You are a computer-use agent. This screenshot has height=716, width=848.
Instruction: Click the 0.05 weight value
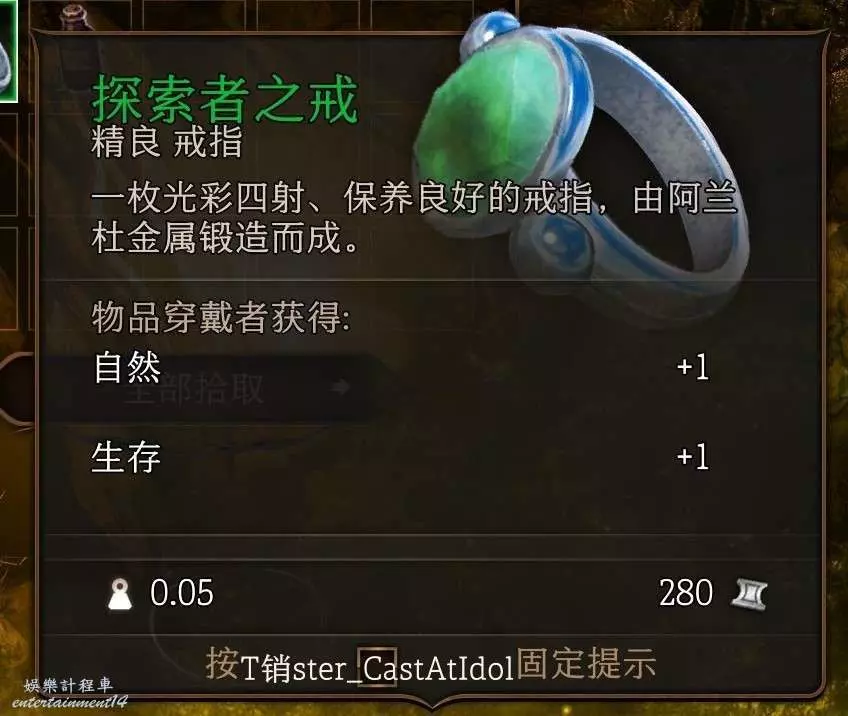[182, 593]
